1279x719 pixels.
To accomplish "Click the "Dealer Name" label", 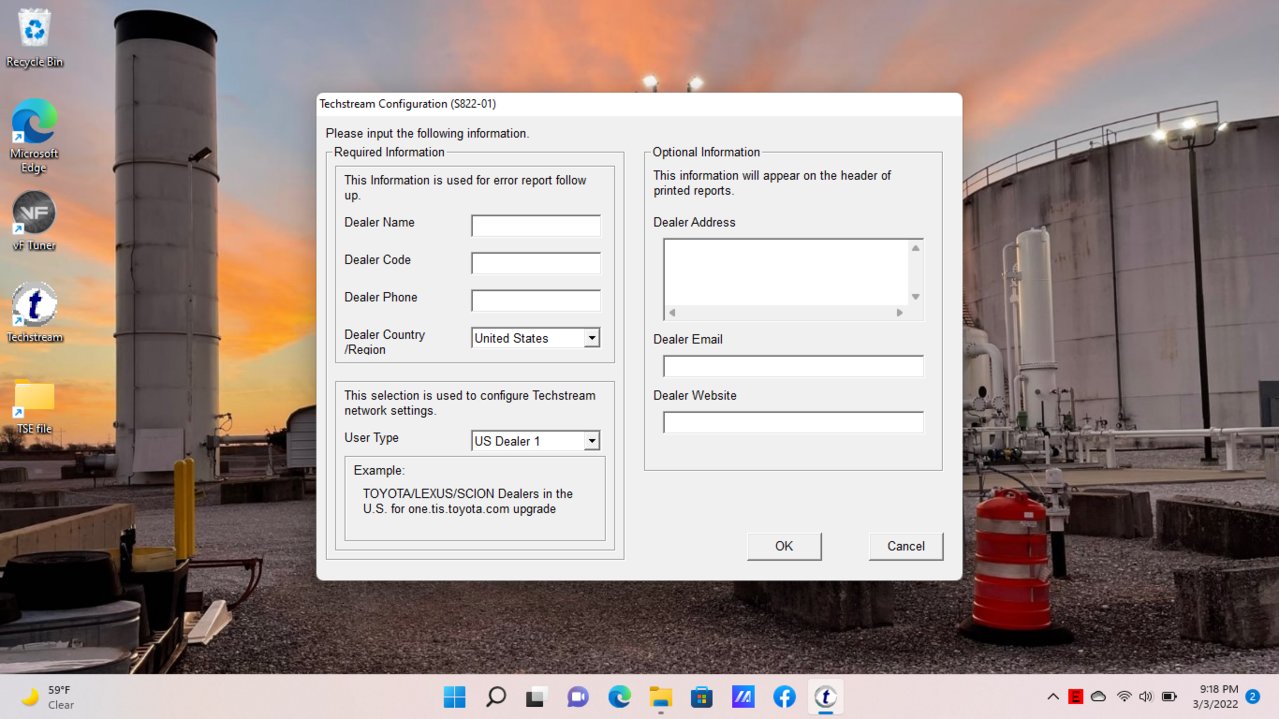I will (379, 222).
